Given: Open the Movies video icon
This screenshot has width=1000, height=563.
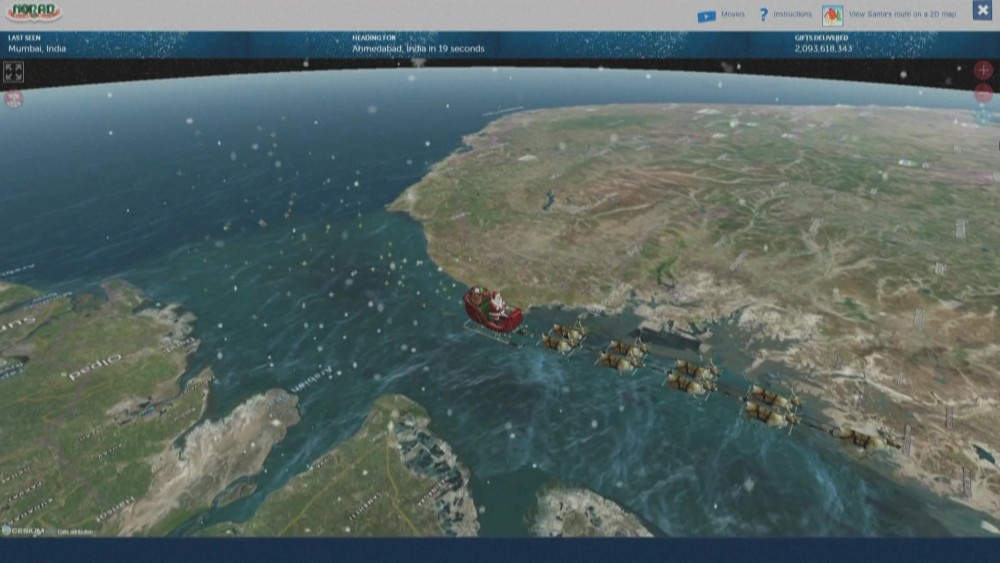Looking at the screenshot, I should 706,15.
